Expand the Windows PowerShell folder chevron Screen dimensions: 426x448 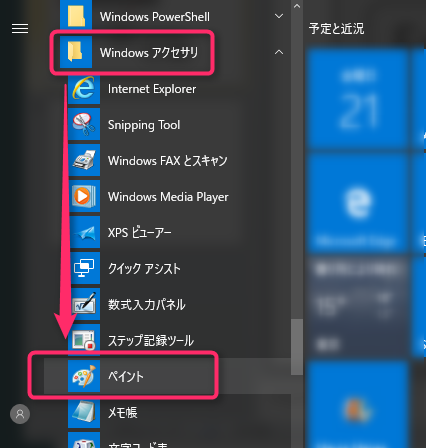point(279,16)
